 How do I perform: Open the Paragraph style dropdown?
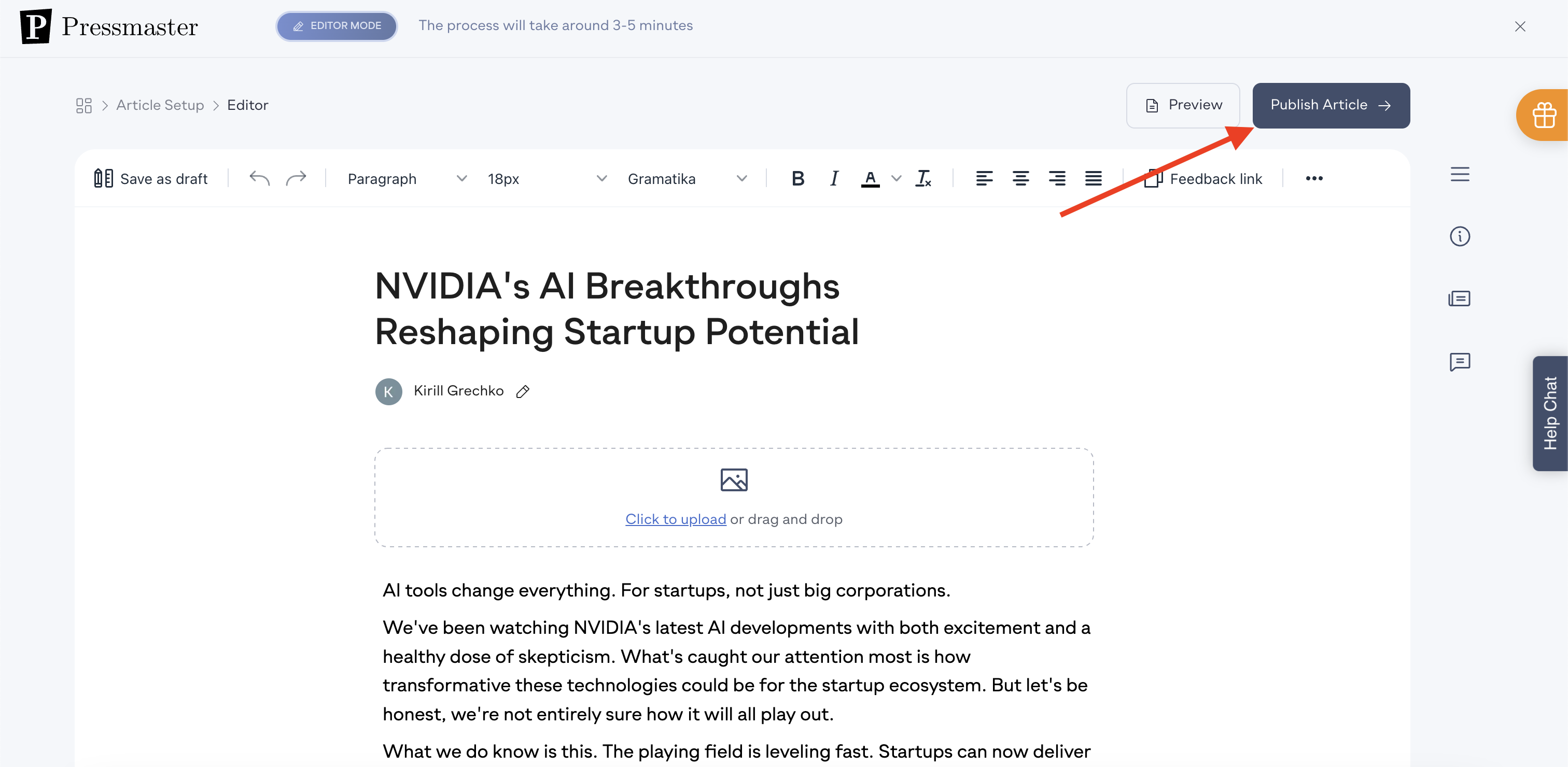407,179
